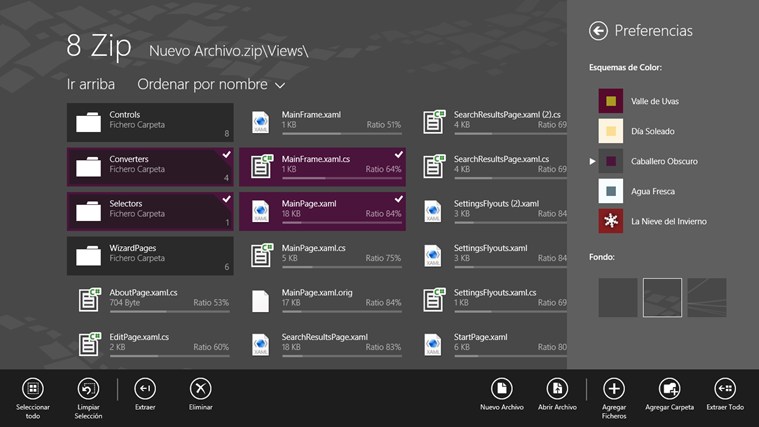Screen dimensions: 759x427
Task: Go back from the Preferencias panel
Action: point(599,31)
